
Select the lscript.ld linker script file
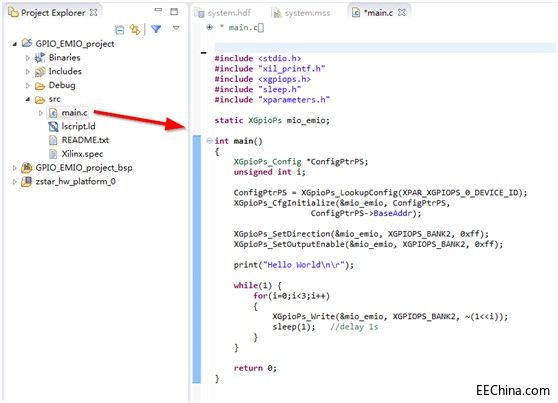pos(78,126)
